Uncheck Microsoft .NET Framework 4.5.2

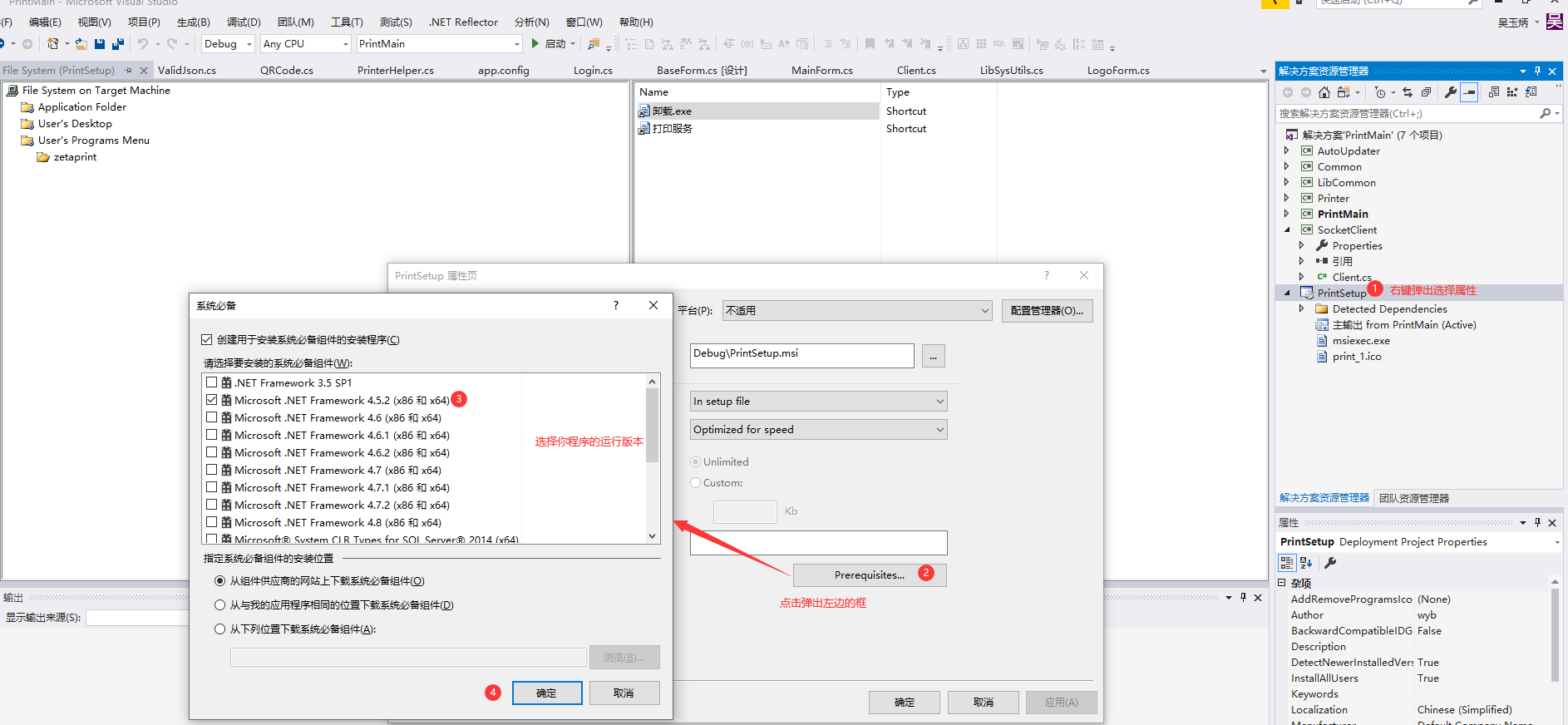212,400
